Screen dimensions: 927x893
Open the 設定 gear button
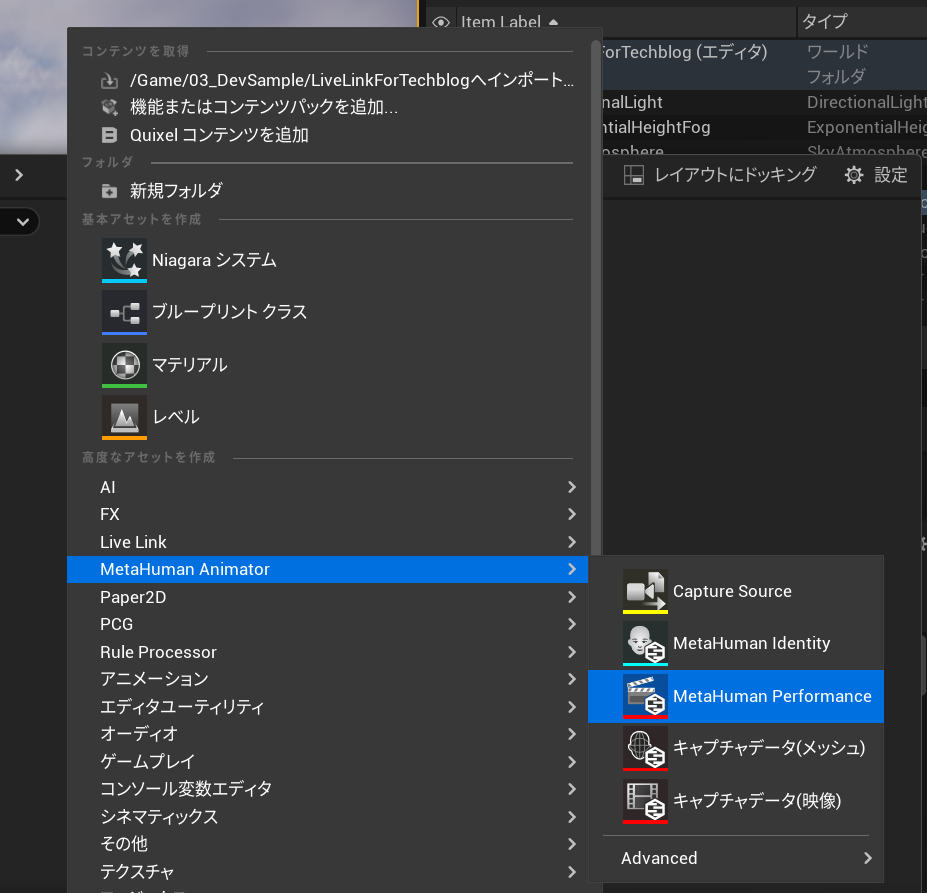click(x=876, y=175)
